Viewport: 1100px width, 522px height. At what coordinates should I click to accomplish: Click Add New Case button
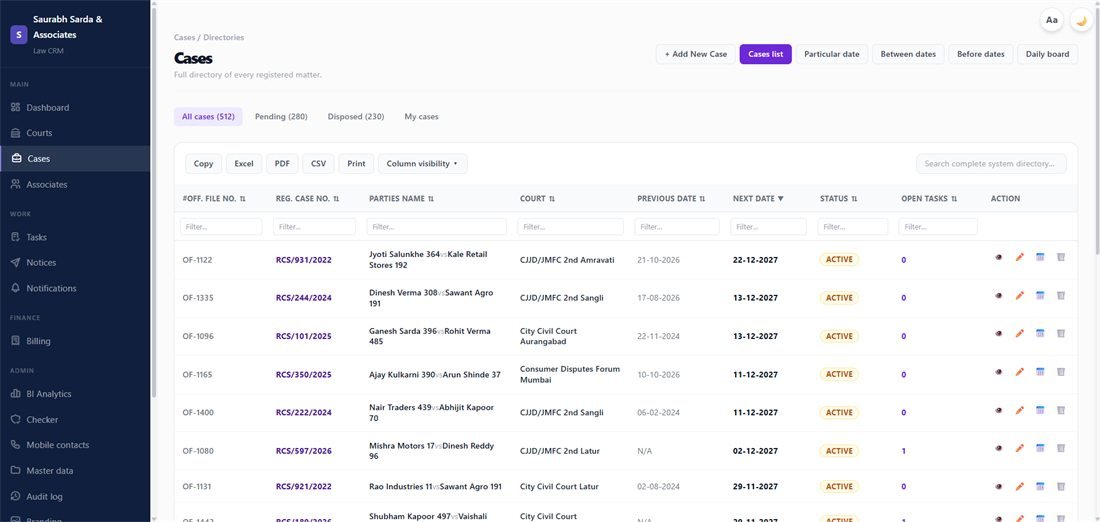tap(695, 54)
